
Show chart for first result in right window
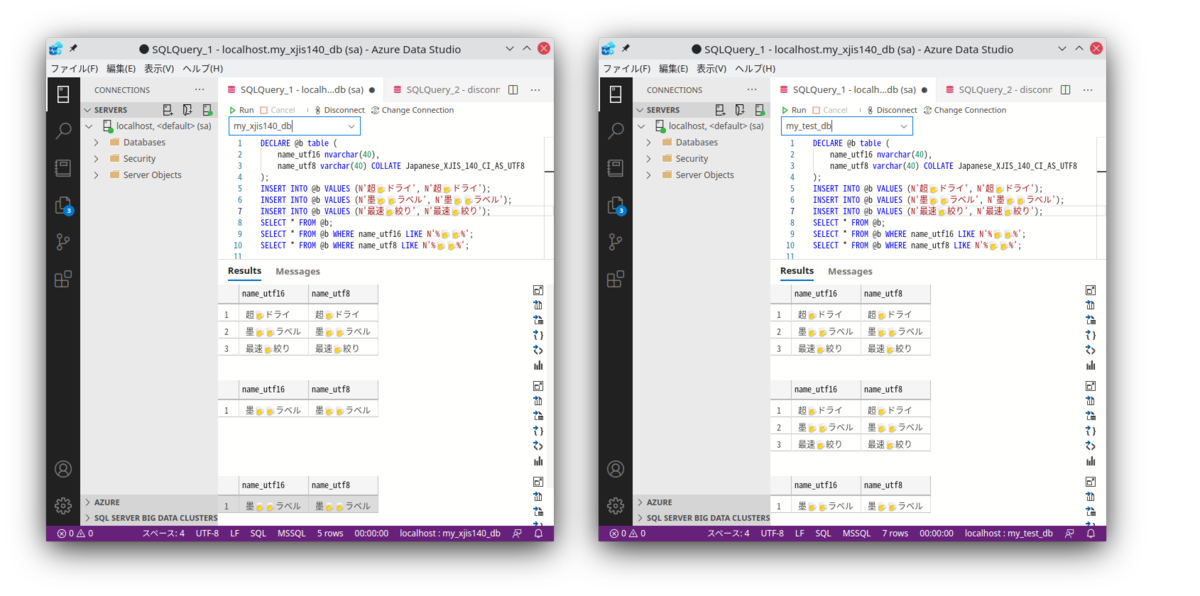click(1091, 365)
